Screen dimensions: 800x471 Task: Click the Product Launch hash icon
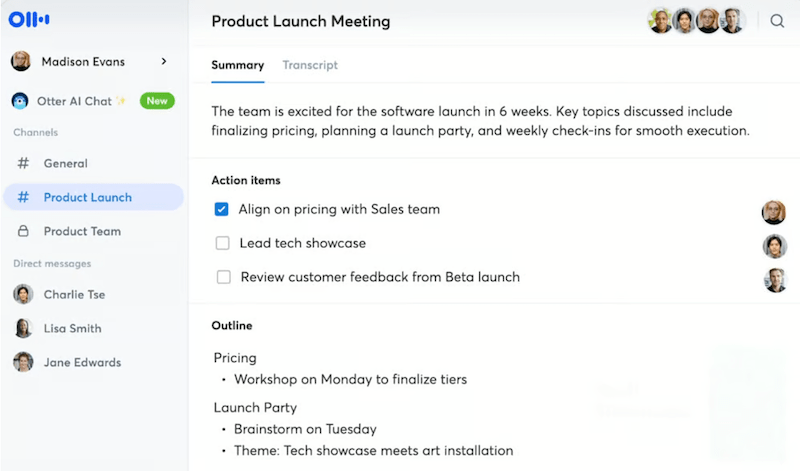pos(23,197)
